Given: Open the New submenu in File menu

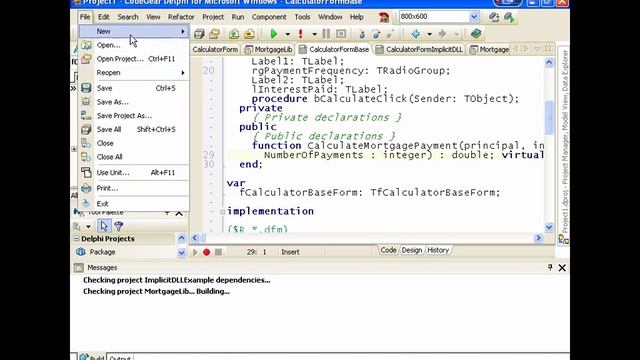Looking at the screenshot, I should pos(133,31).
